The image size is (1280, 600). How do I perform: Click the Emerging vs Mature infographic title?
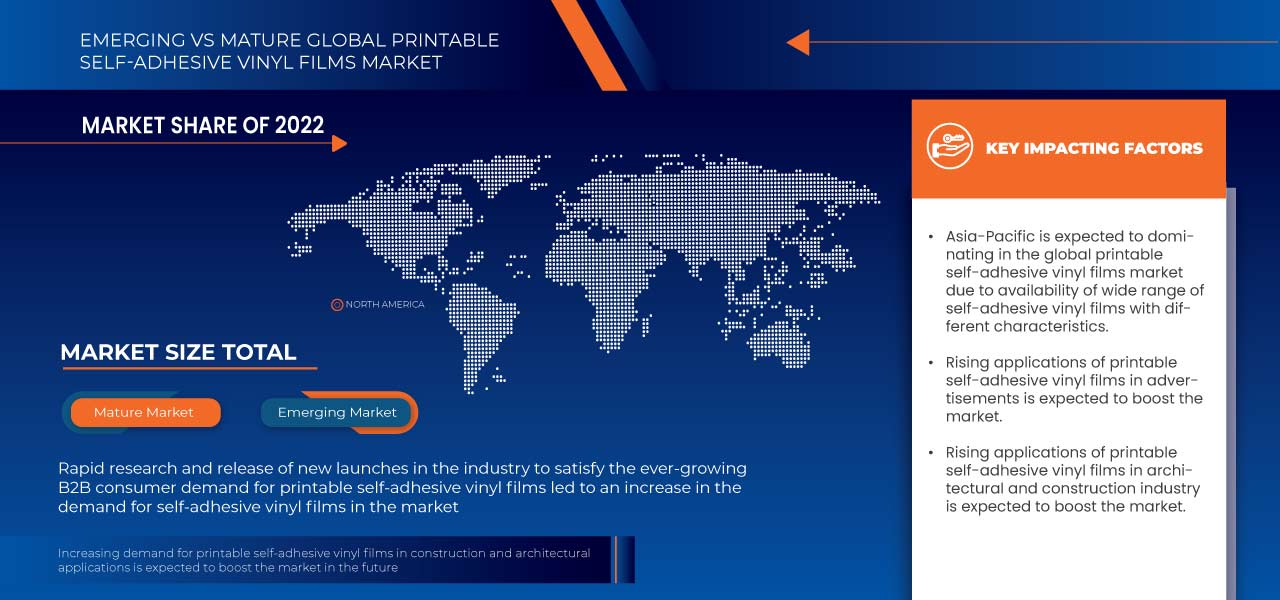tap(289, 51)
